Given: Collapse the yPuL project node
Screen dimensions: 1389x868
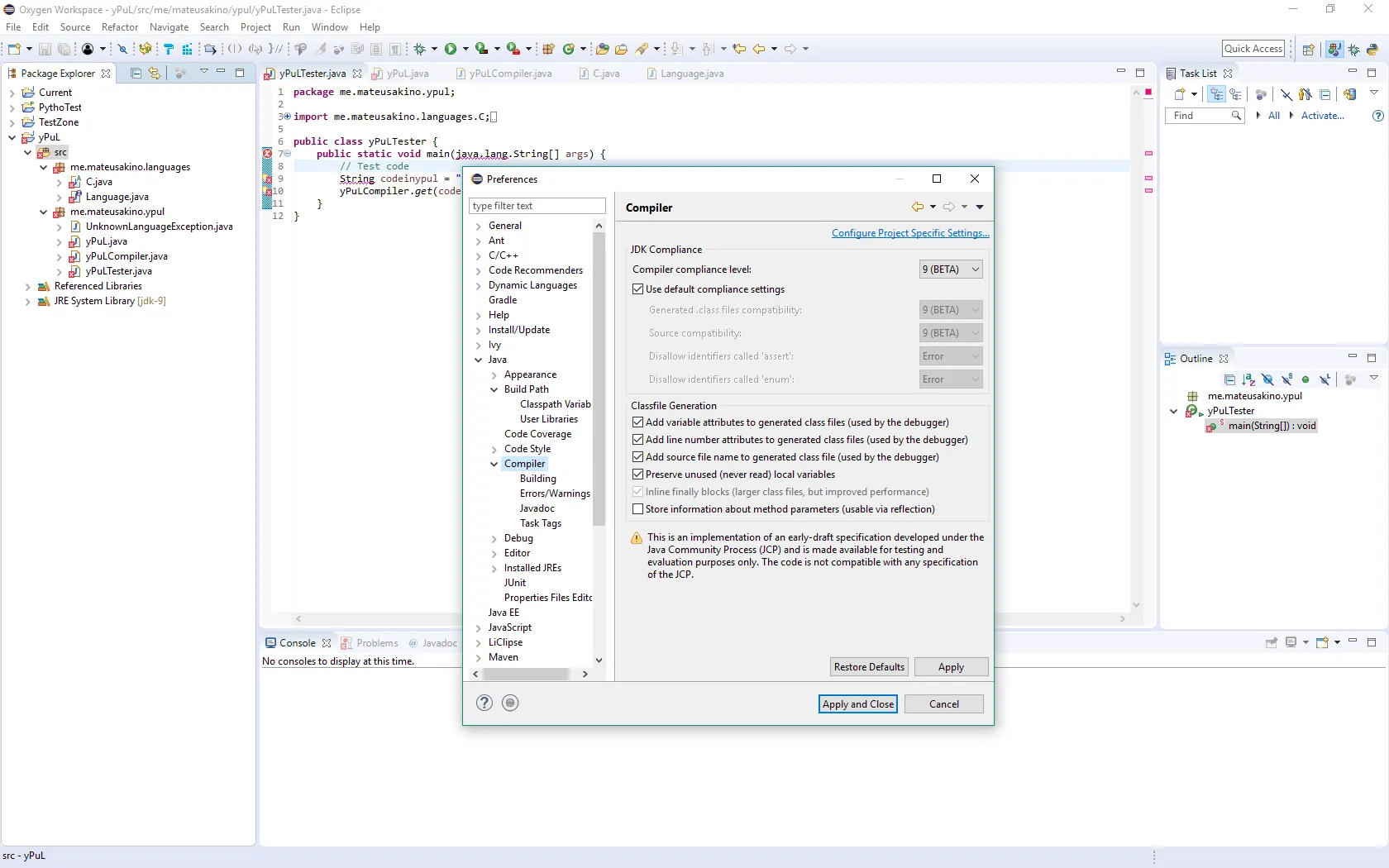Looking at the screenshot, I should pyautogui.click(x=12, y=137).
